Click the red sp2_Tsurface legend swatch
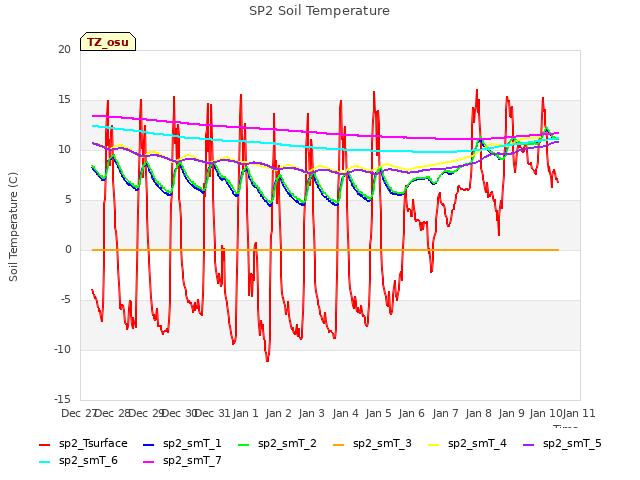640x480 pixels. point(44,444)
